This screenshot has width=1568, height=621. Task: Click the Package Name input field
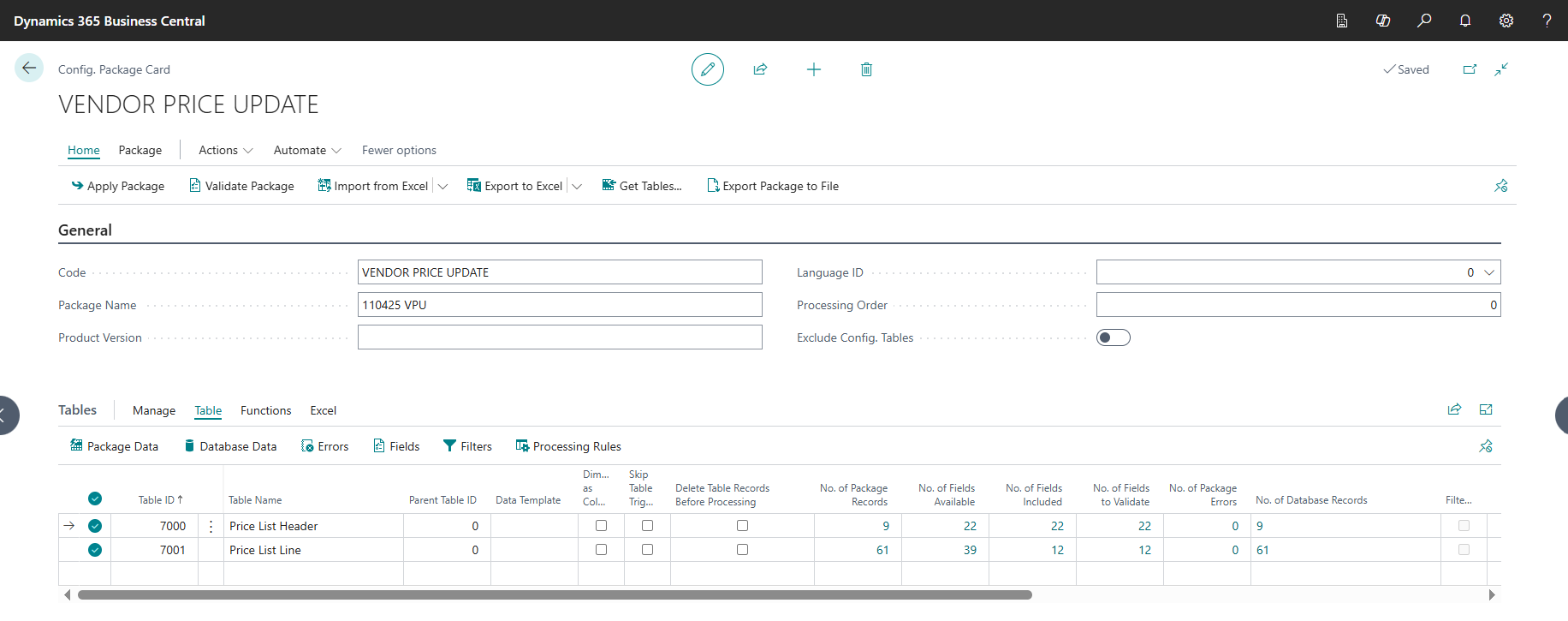click(559, 305)
